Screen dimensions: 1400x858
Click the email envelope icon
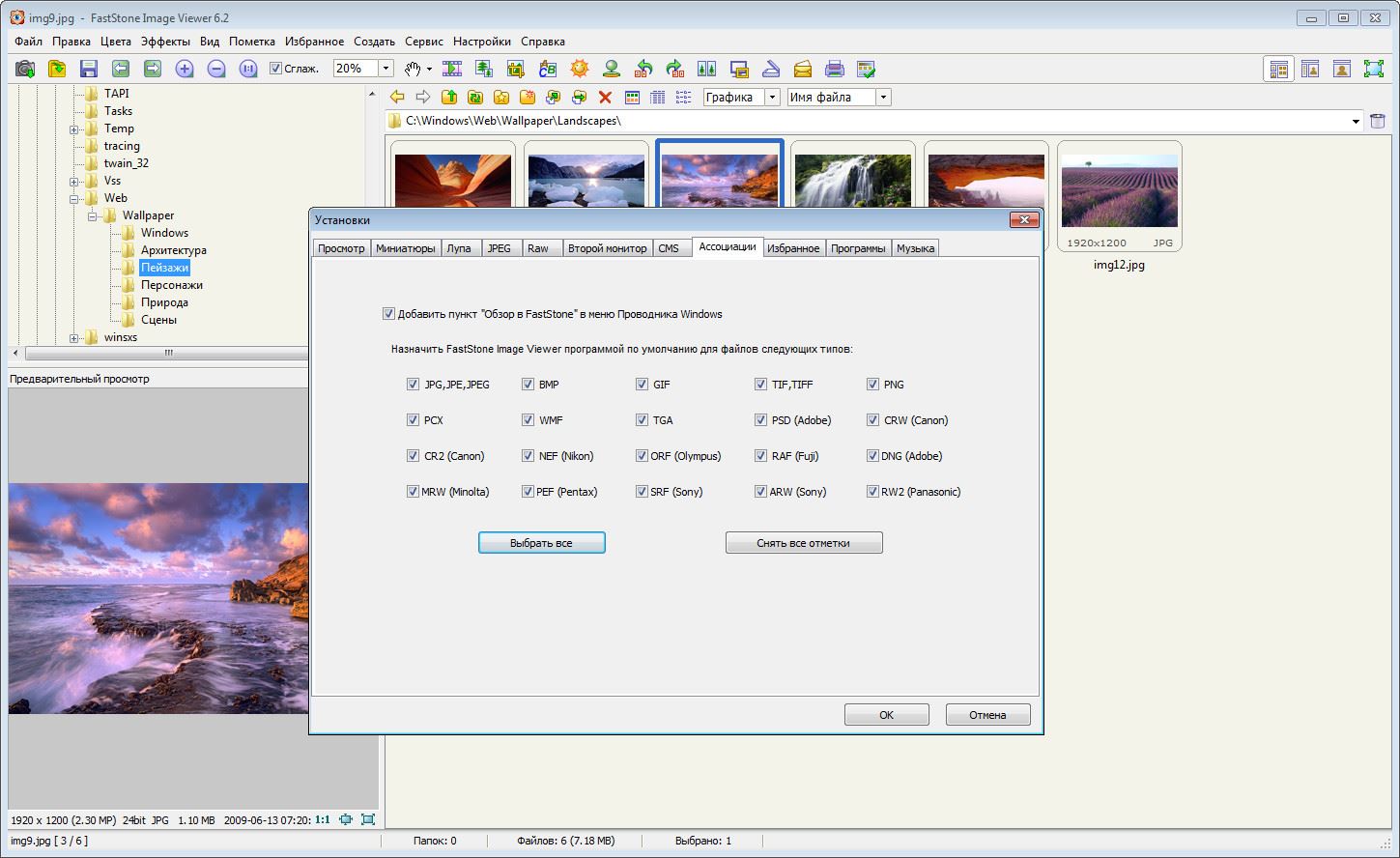803,69
